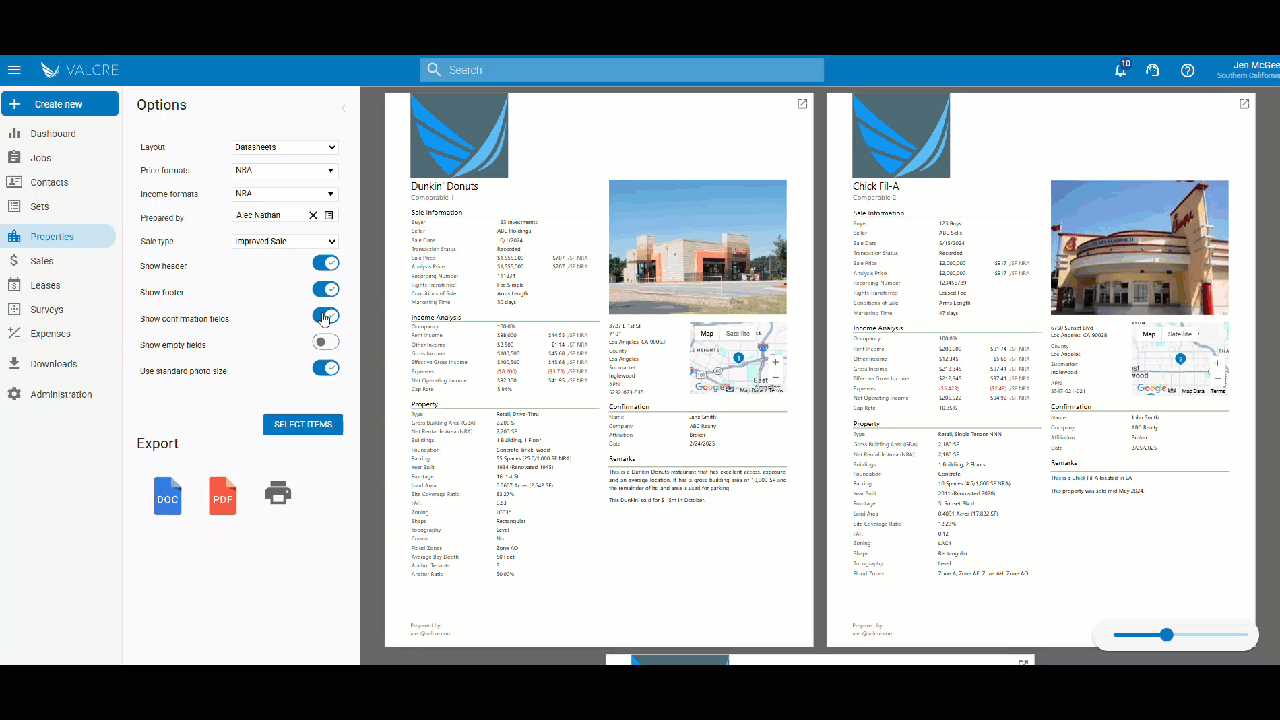The image size is (1280, 720).
Task: Export datasheets as PDF file
Action: pyautogui.click(x=223, y=496)
